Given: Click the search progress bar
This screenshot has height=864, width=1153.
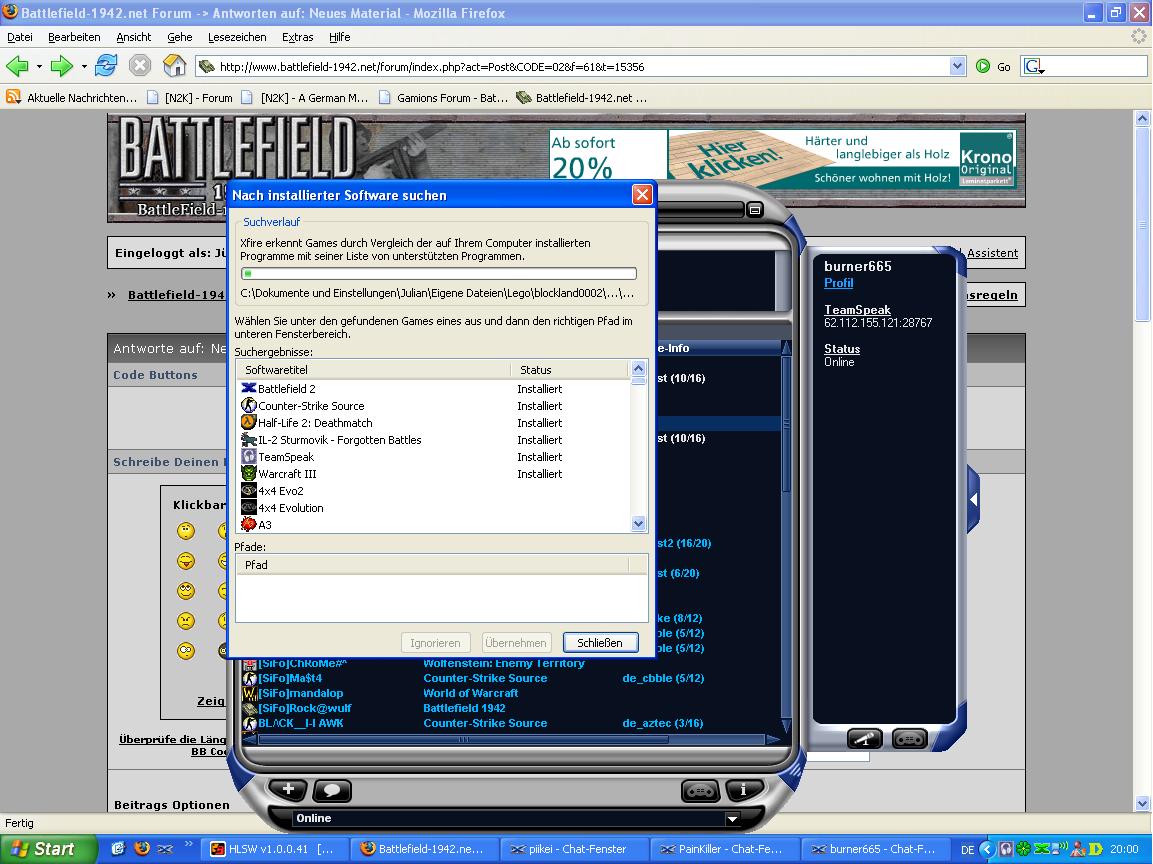Looking at the screenshot, I should [x=439, y=274].
